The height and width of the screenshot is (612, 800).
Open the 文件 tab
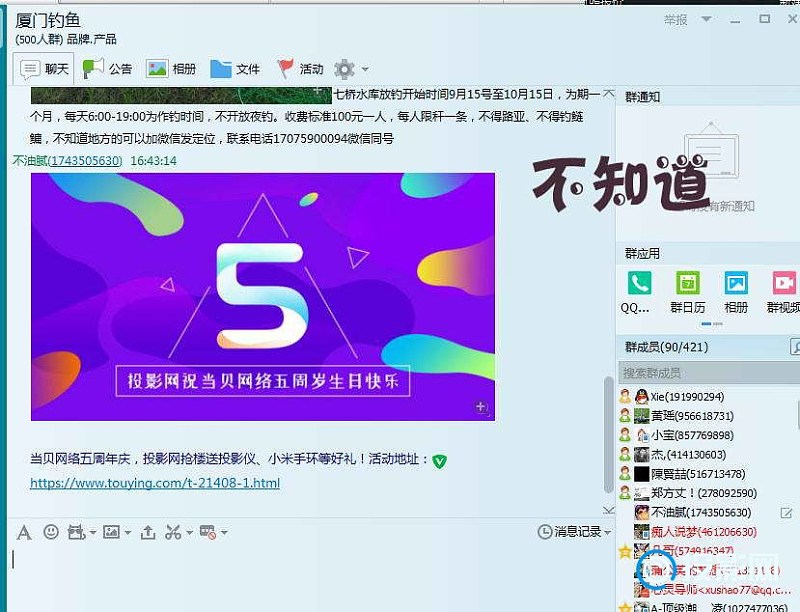[235, 69]
